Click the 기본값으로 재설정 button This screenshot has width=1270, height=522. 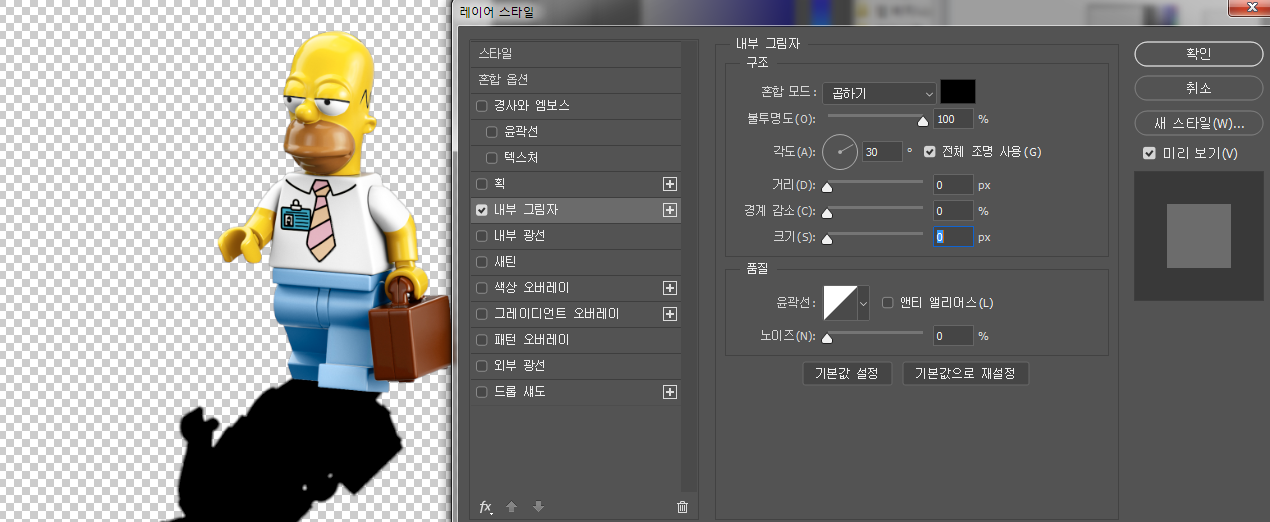[x=965, y=373]
